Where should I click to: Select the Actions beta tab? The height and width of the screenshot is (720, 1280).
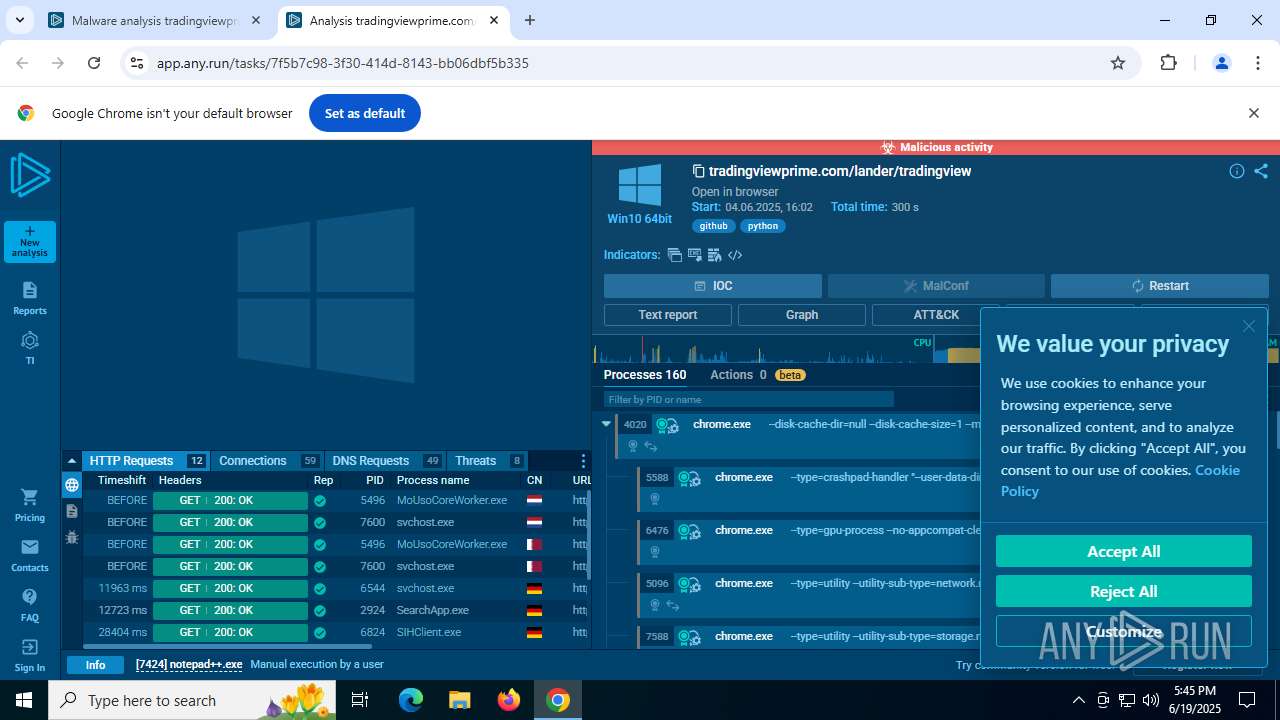click(x=757, y=375)
